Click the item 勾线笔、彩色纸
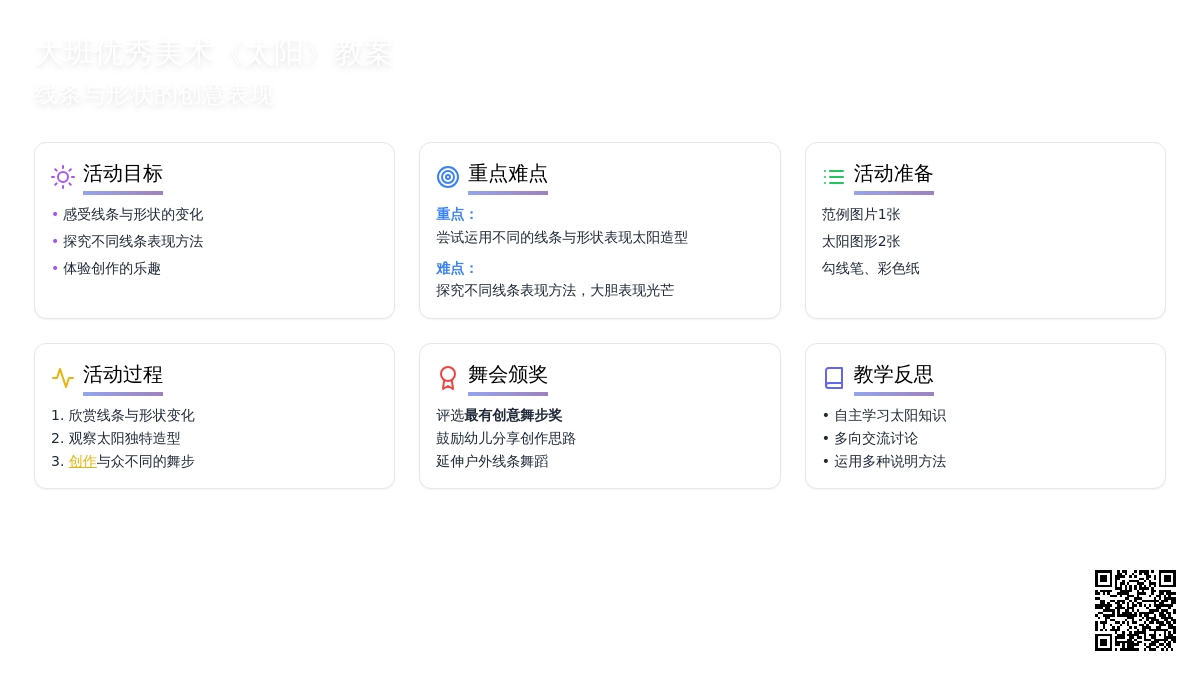The height and width of the screenshot is (675, 1200). coord(871,268)
